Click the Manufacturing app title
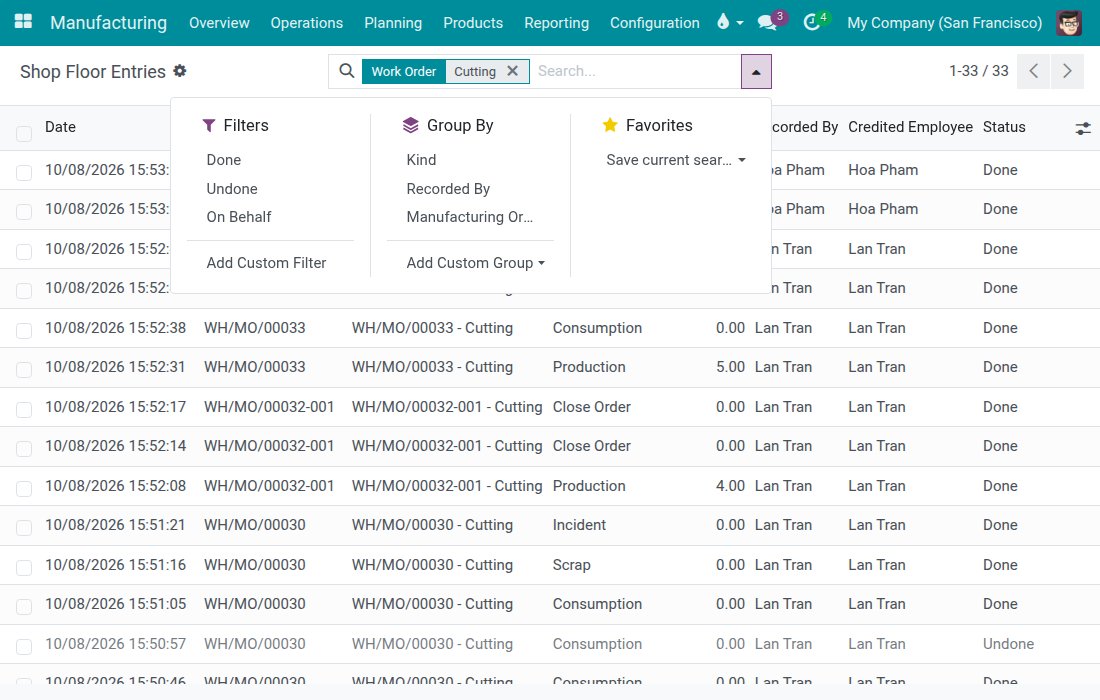 tap(109, 22)
